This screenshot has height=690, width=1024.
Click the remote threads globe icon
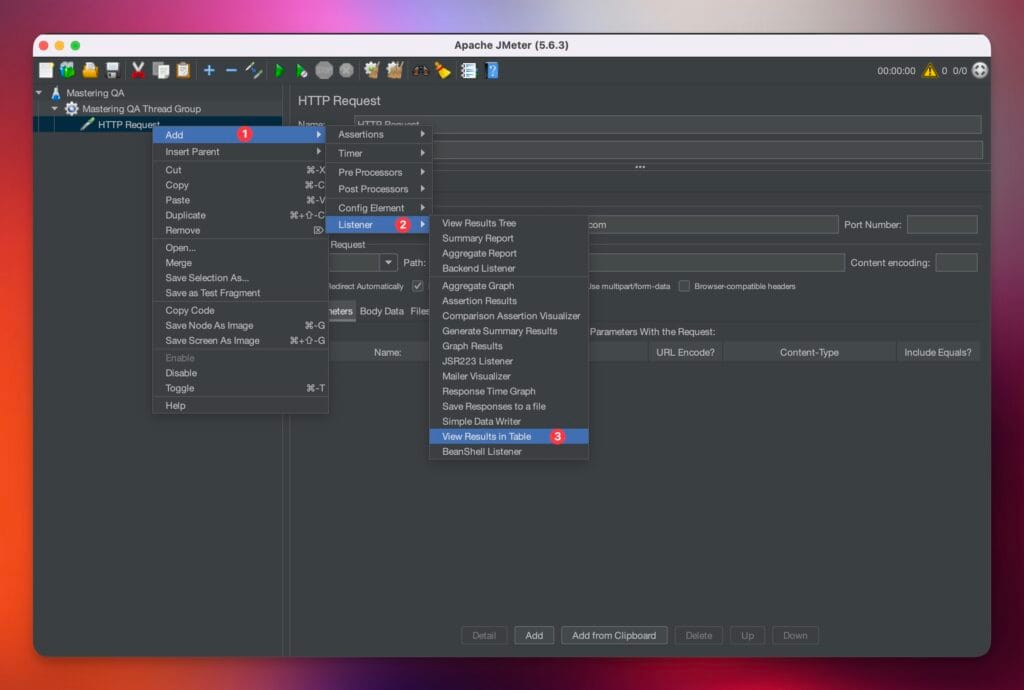[980, 71]
